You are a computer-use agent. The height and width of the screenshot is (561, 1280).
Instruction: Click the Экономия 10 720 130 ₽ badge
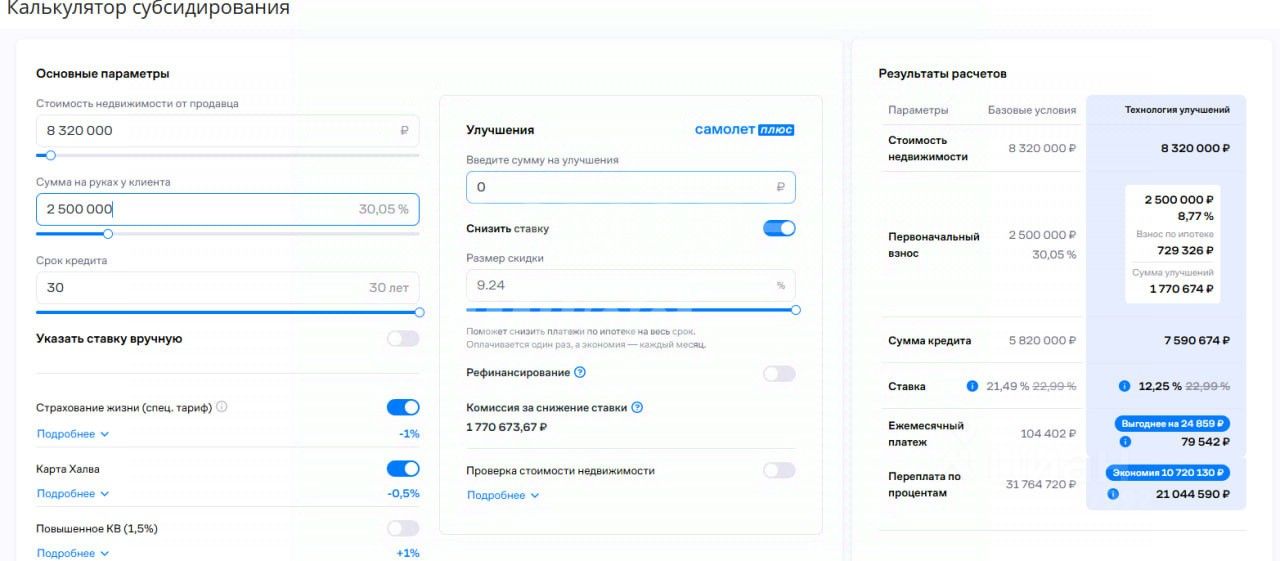pyautogui.click(x=1168, y=473)
